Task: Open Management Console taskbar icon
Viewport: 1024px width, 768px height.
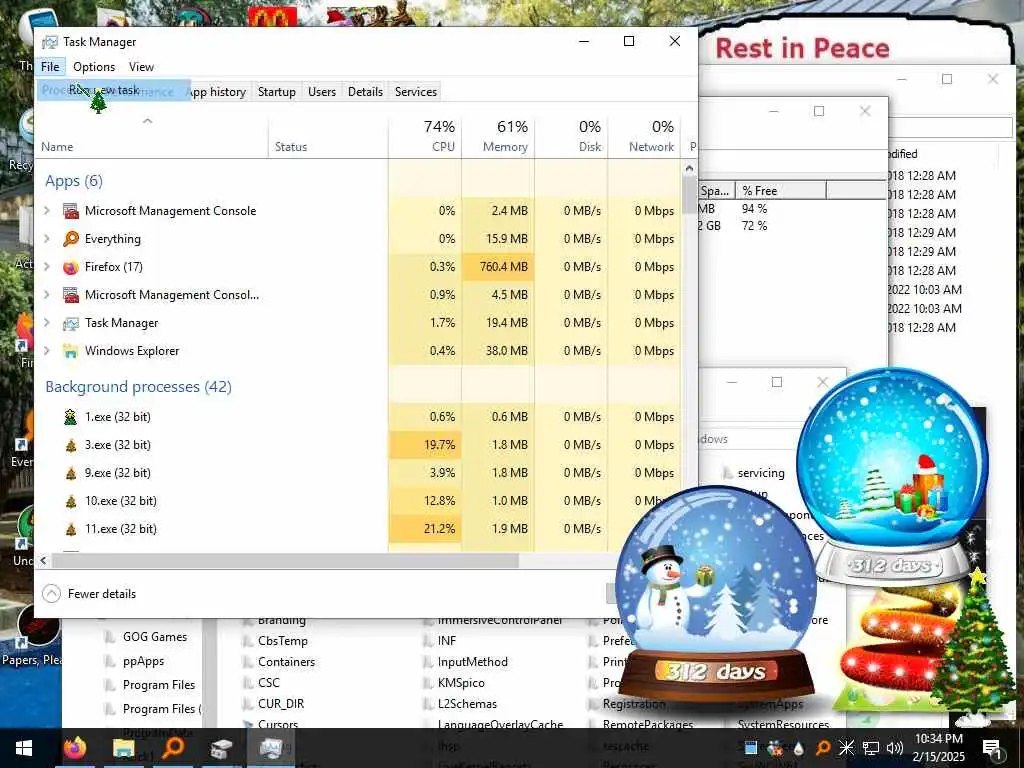Action: click(x=221, y=748)
